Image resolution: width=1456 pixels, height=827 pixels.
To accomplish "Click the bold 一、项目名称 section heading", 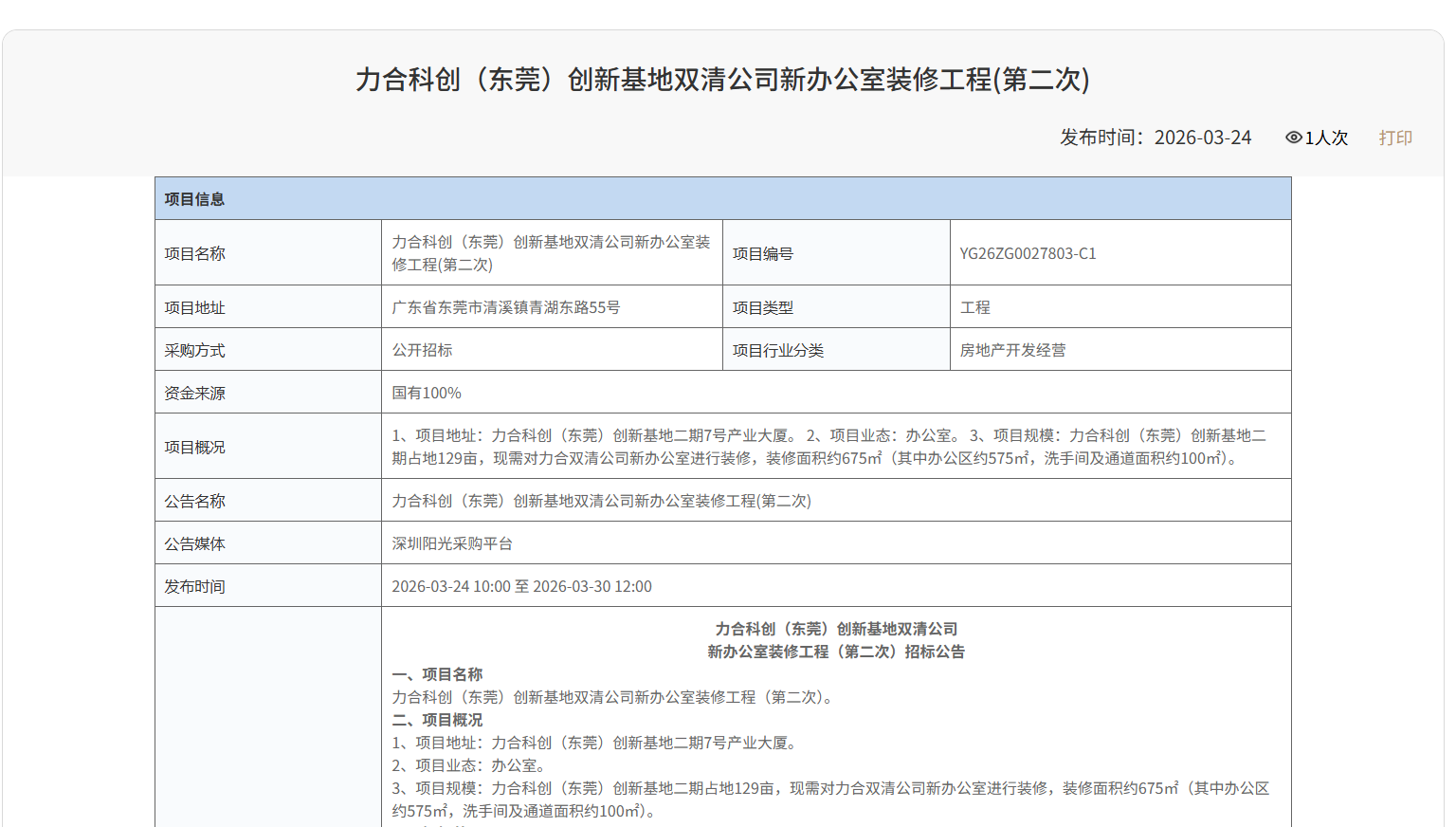I will point(438,674).
